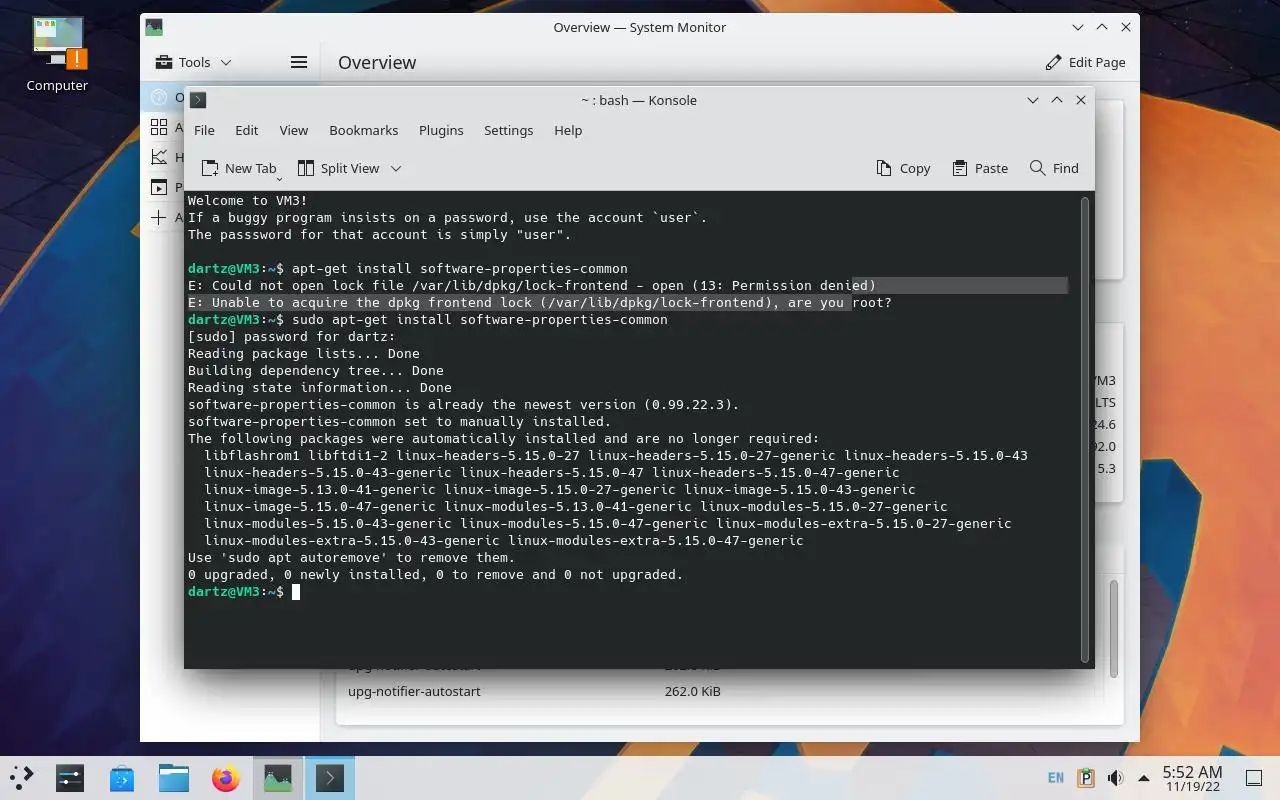Click the Split View toolbar button
Image resolution: width=1280 pixels, height=800 pixels.
coord(338,168)
